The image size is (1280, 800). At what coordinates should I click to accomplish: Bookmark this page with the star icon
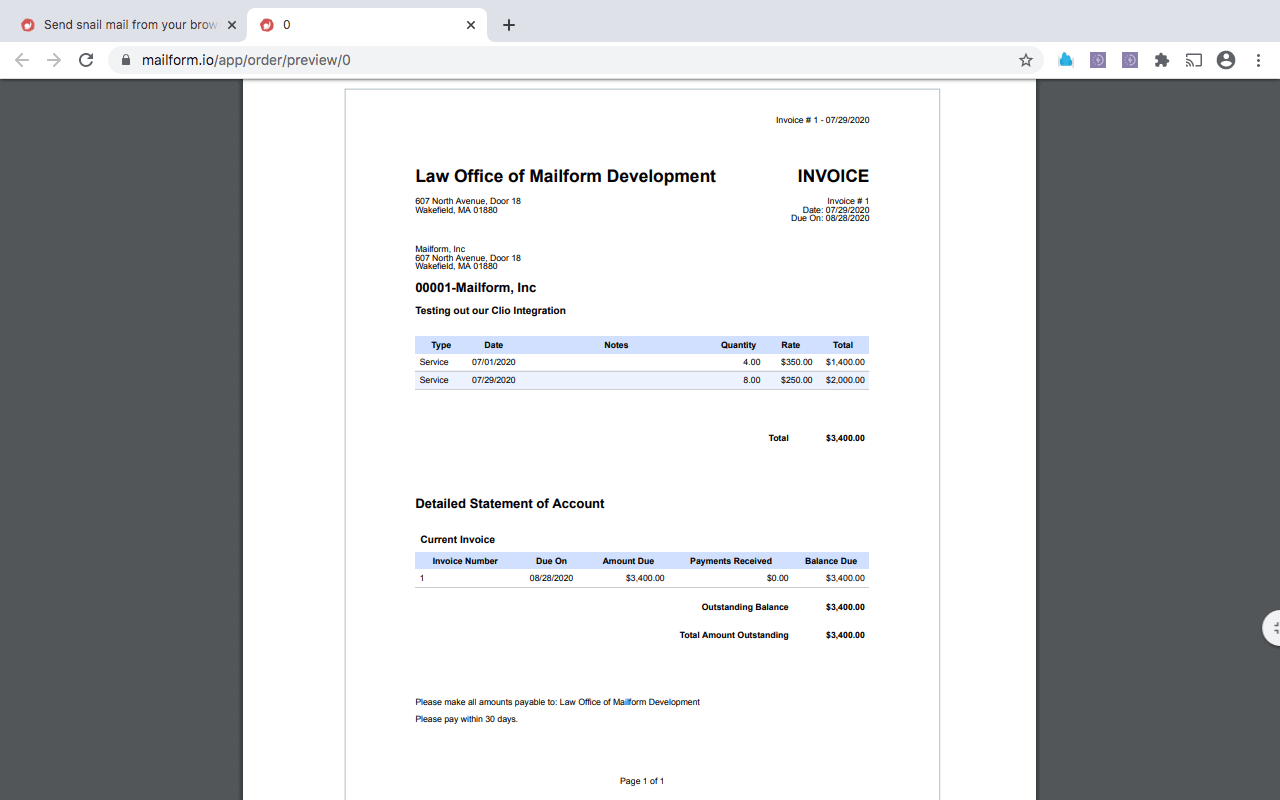[1025, 60]
